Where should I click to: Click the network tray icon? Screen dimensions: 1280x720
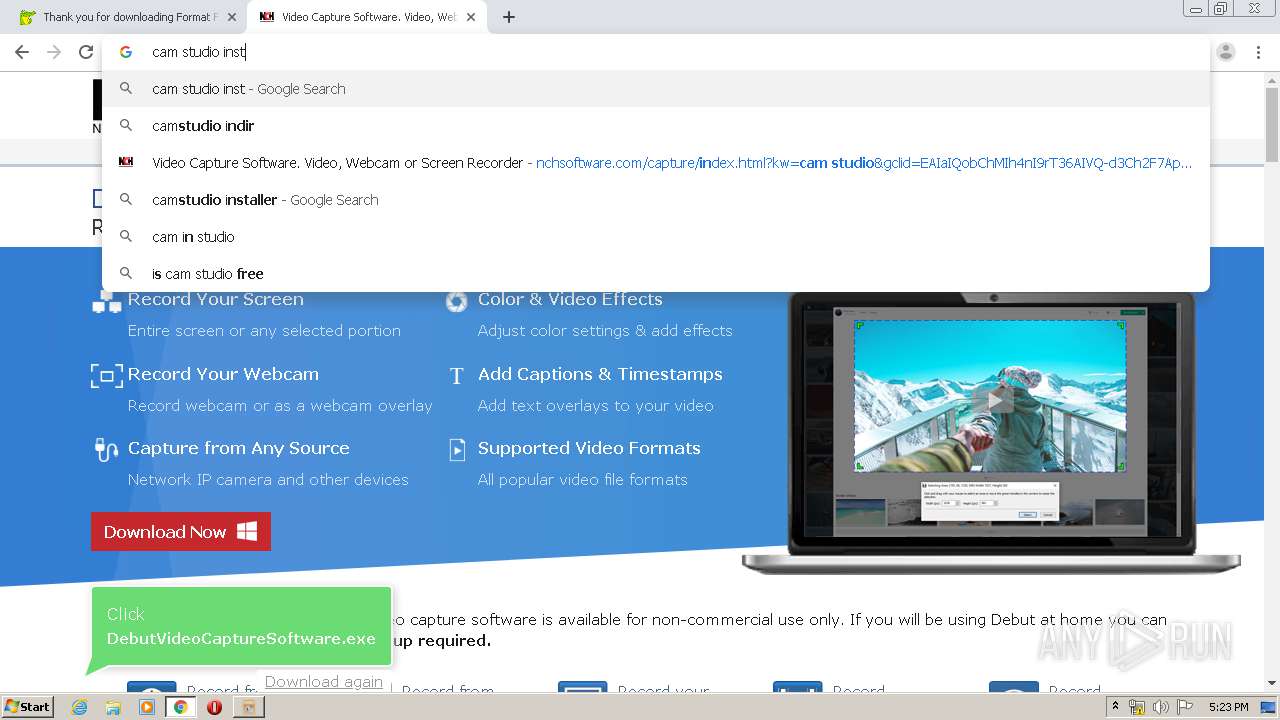1137,707
